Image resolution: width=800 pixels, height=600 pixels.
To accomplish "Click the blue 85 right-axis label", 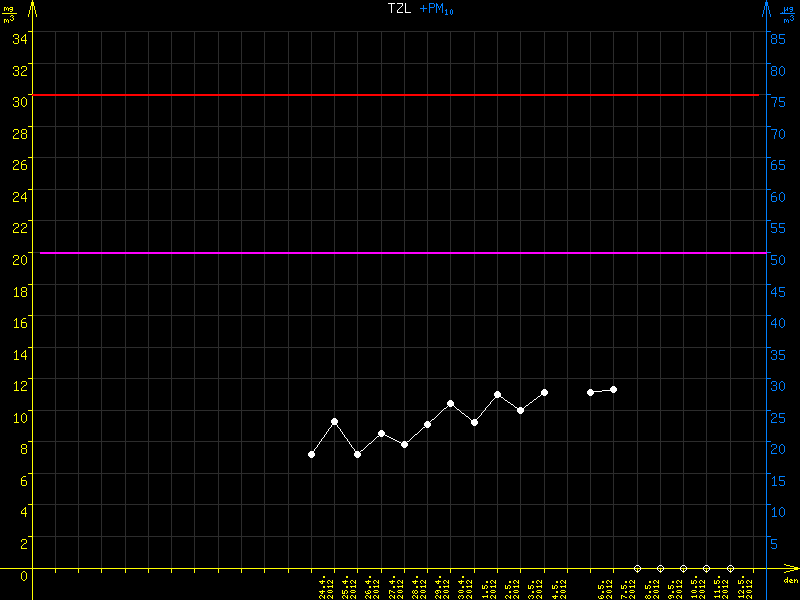I will (x=776, y=38).
